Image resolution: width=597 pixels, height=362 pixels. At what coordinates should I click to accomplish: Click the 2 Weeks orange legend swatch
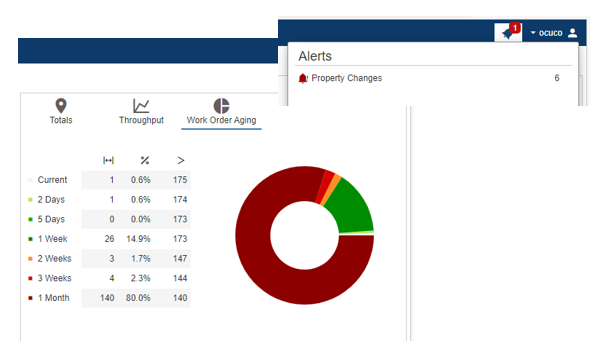pos(30,259)
